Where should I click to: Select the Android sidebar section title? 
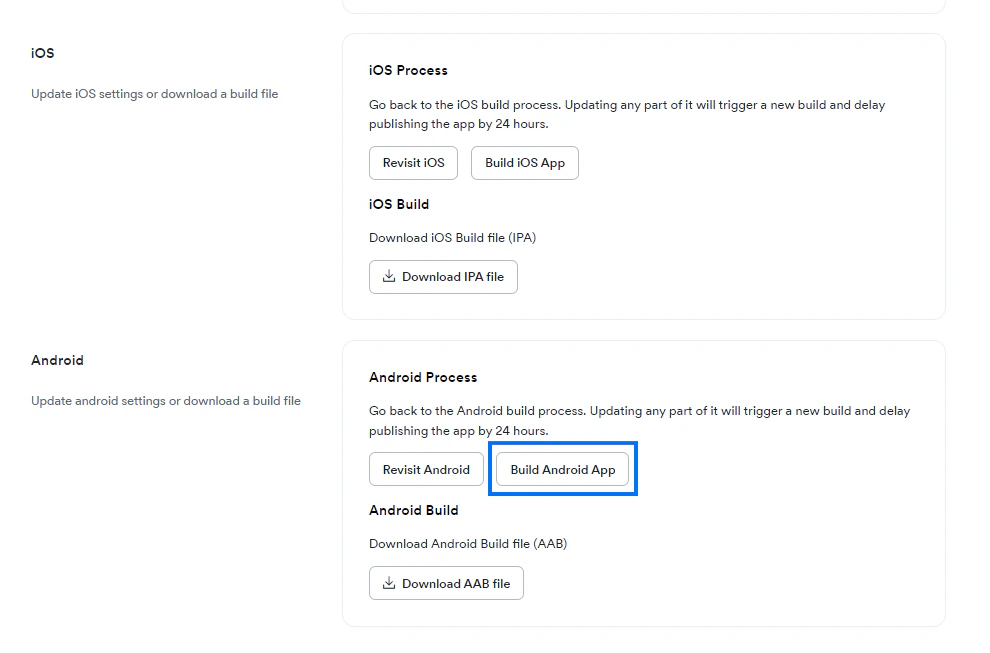[57, 360]
